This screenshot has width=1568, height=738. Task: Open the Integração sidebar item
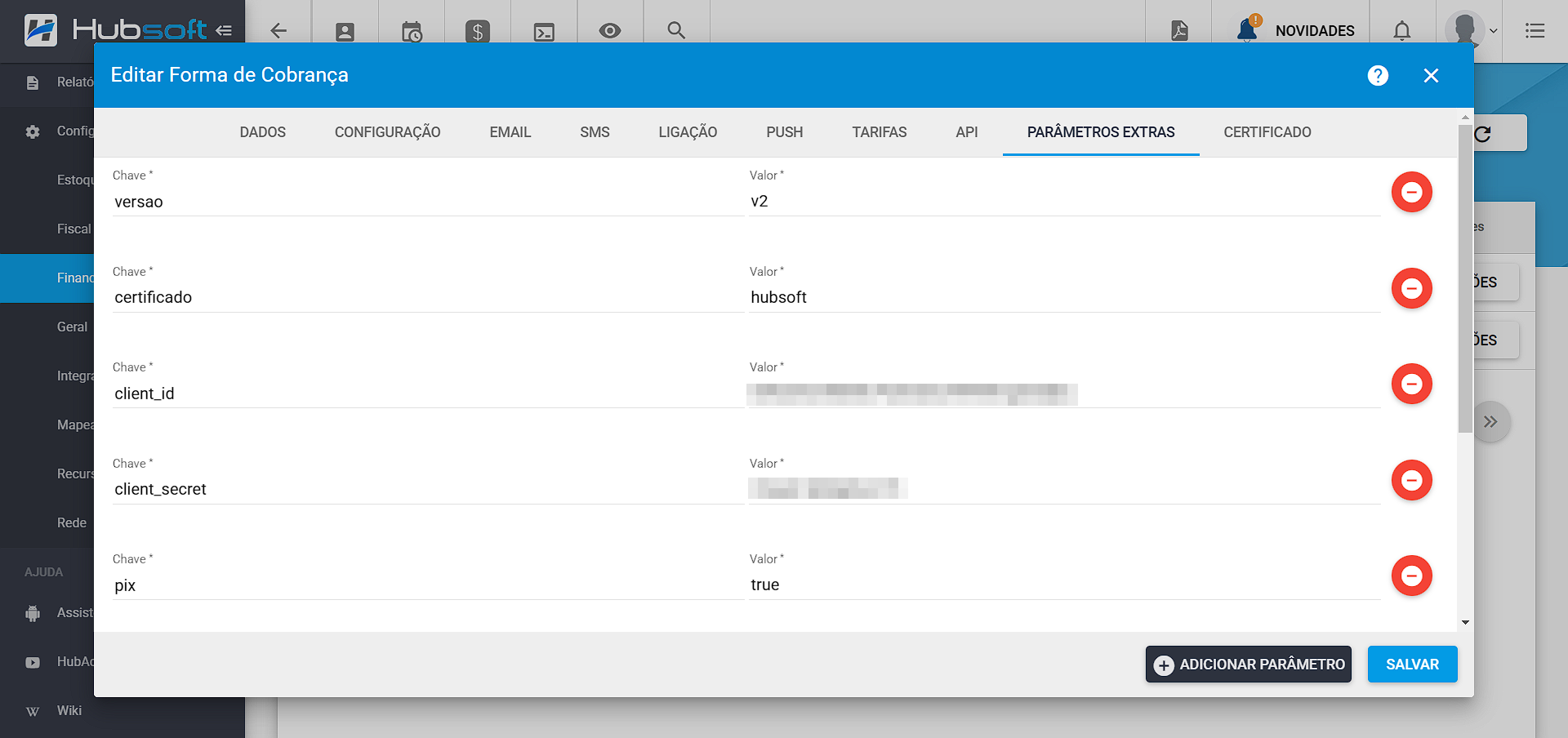[x=47, y=376]
